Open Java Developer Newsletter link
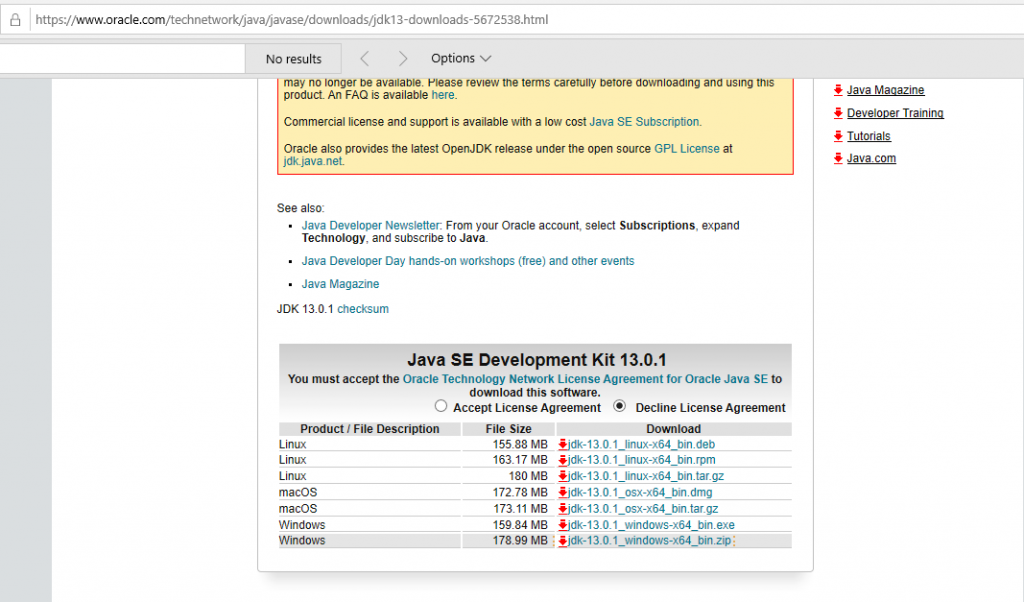 pyautogui.click(x=371, y=225)
